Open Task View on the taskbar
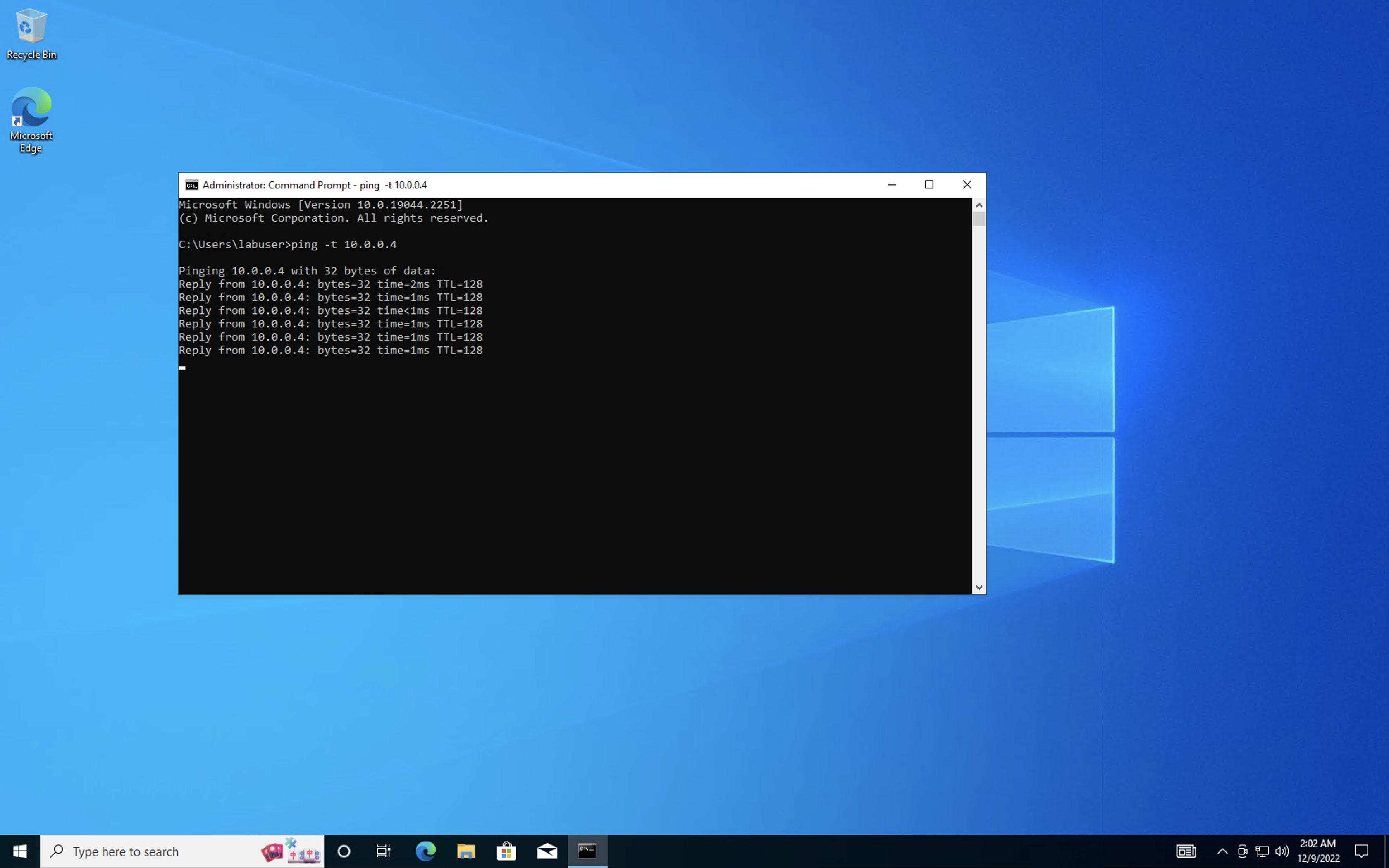Screen dimensions: 1389x868 (x=383, y=851)
